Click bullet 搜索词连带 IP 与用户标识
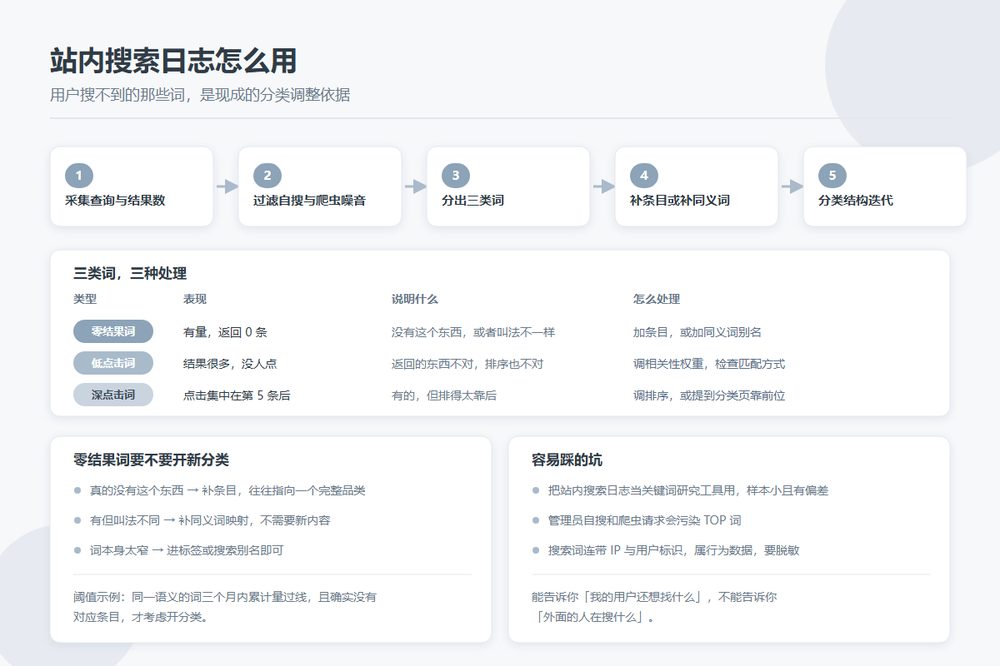Image resolution: width=1000 pixels, height=666 pixels. (673, 551)
